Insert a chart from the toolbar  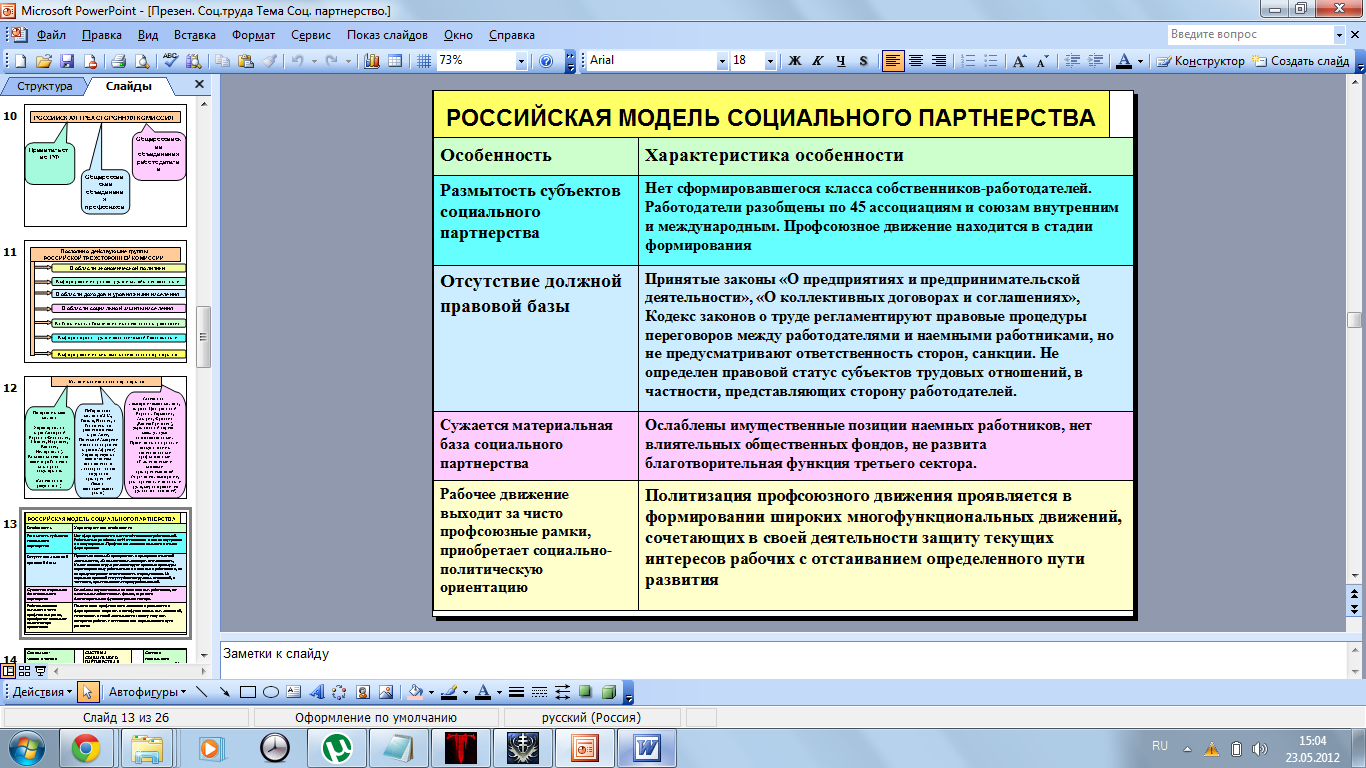(371, 60)
